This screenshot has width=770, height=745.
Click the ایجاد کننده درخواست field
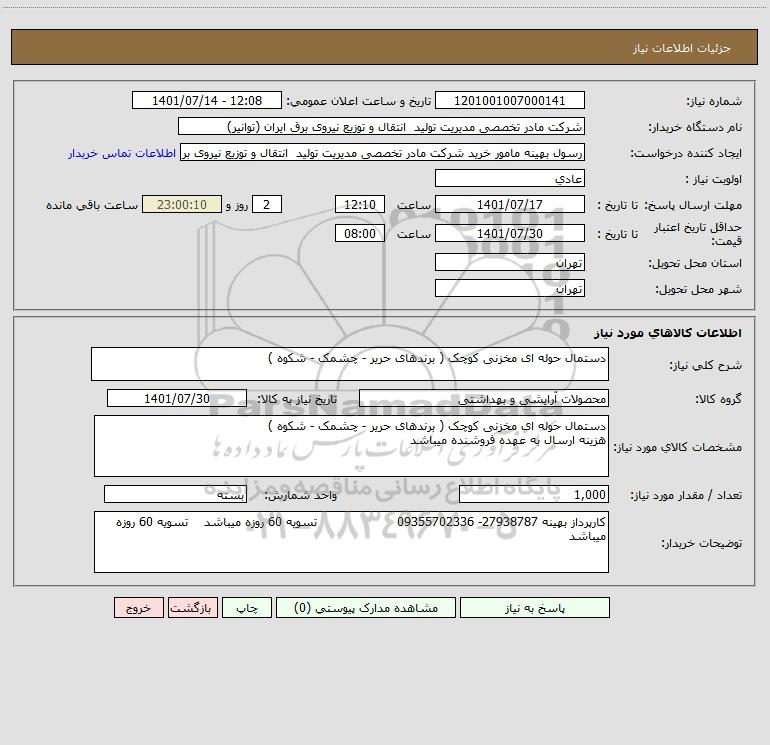click(382, 152)
